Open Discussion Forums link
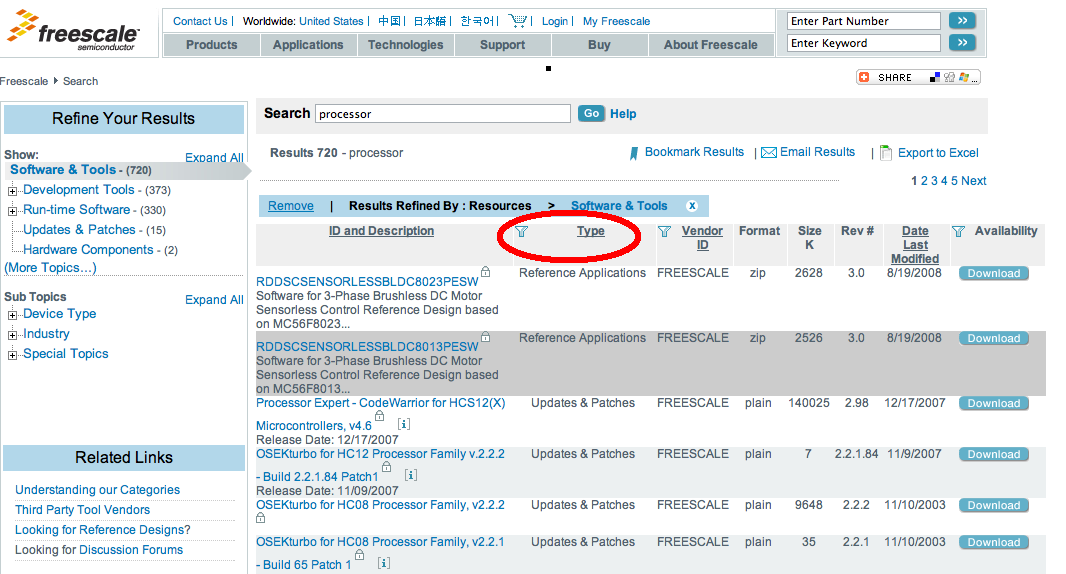 (131, 550)
